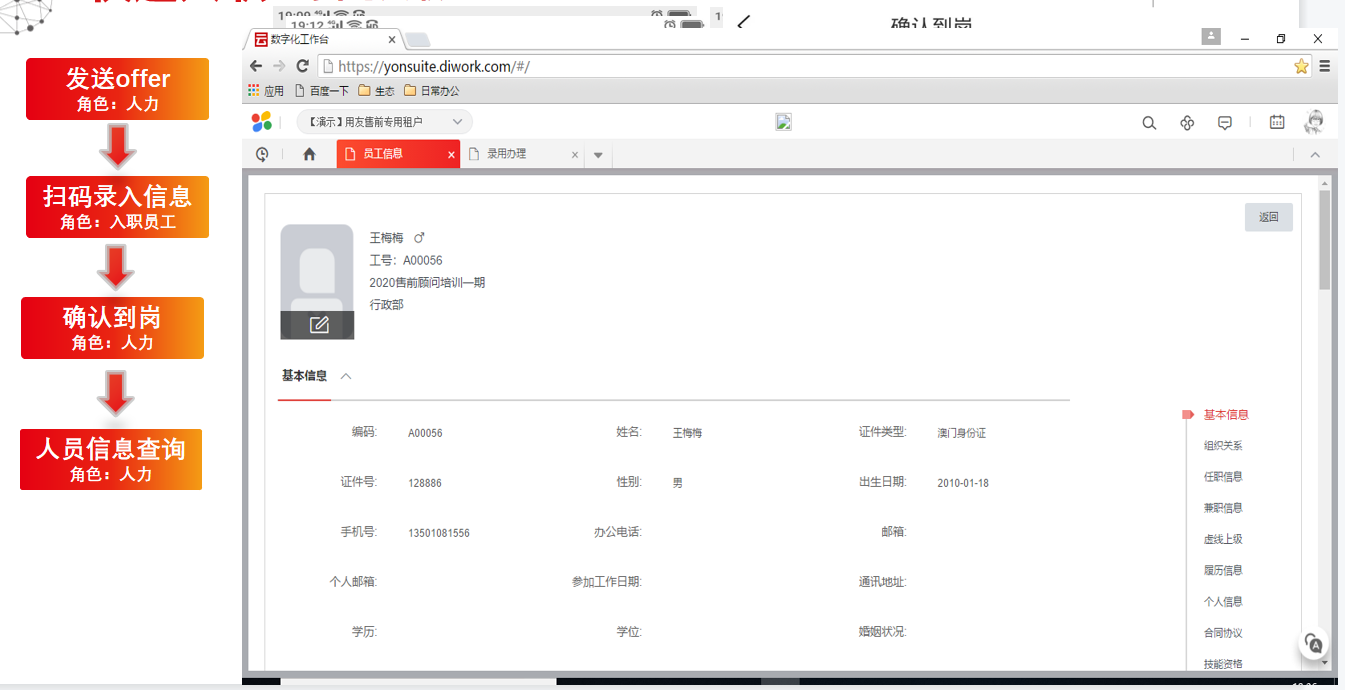This screenshot has height=690, width=1345.
Task: Collapse header with the up chevron
Action: click(x=1315, y=154)
